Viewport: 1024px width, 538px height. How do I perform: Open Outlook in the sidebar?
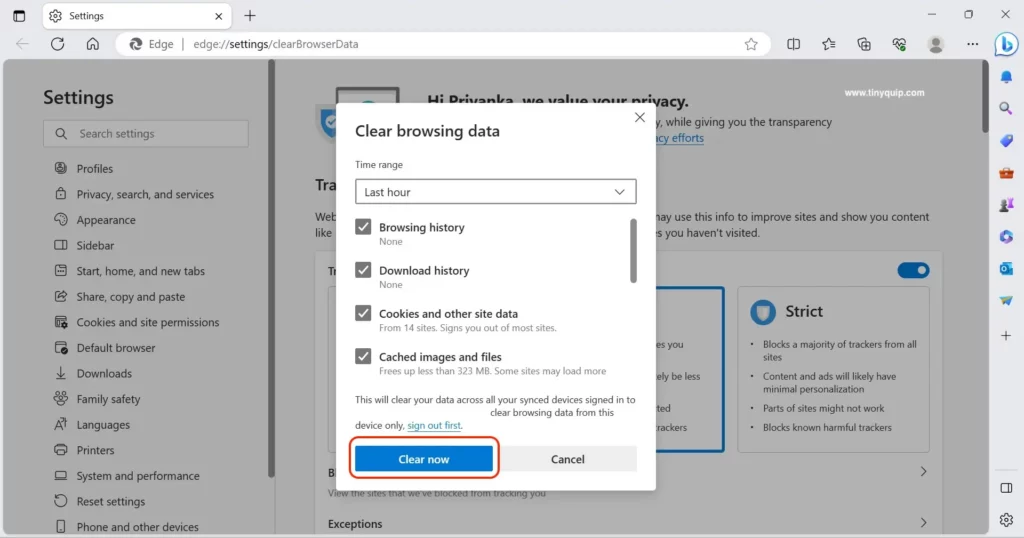coord(1006,268)
